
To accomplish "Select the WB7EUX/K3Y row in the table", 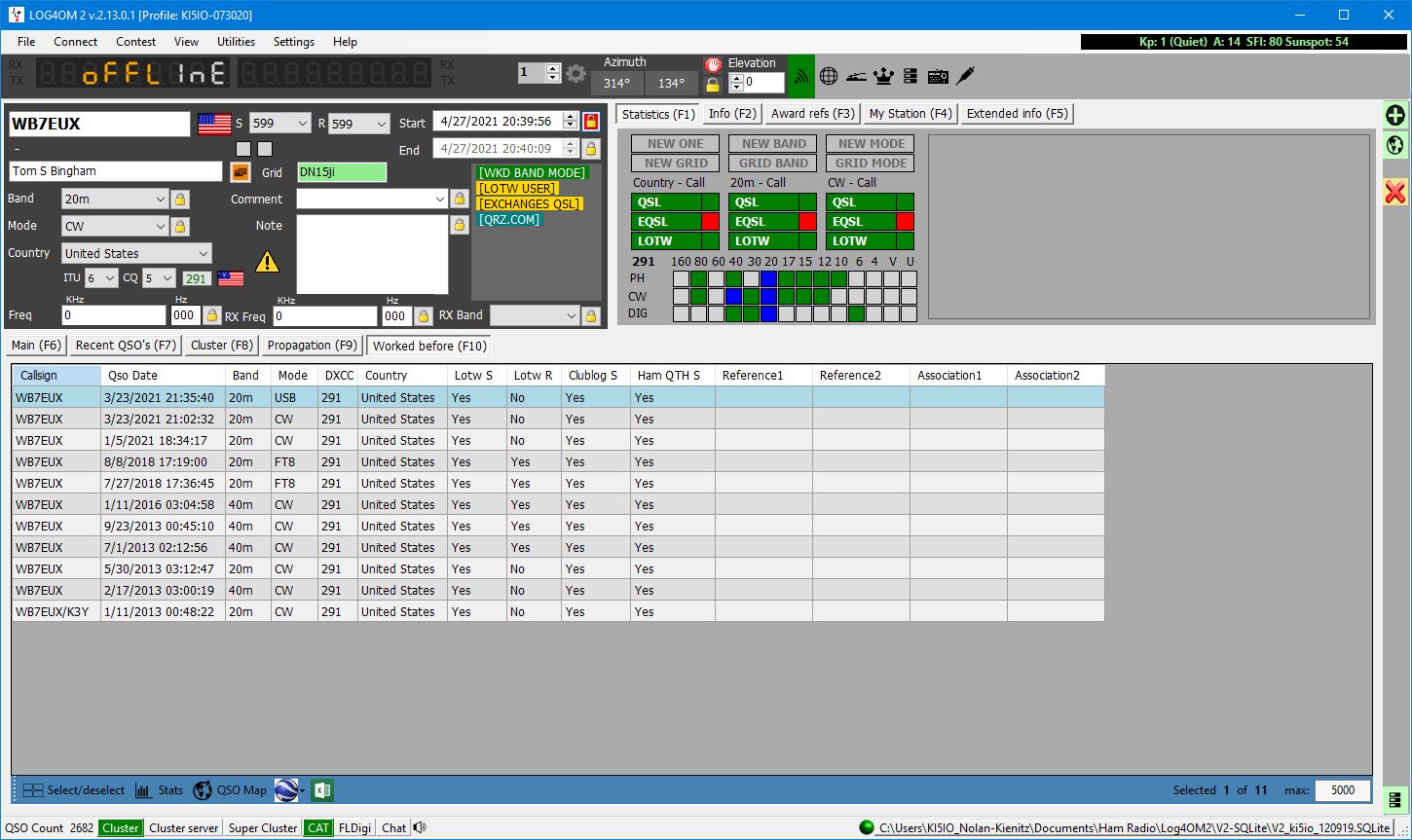I will [558, 612].
